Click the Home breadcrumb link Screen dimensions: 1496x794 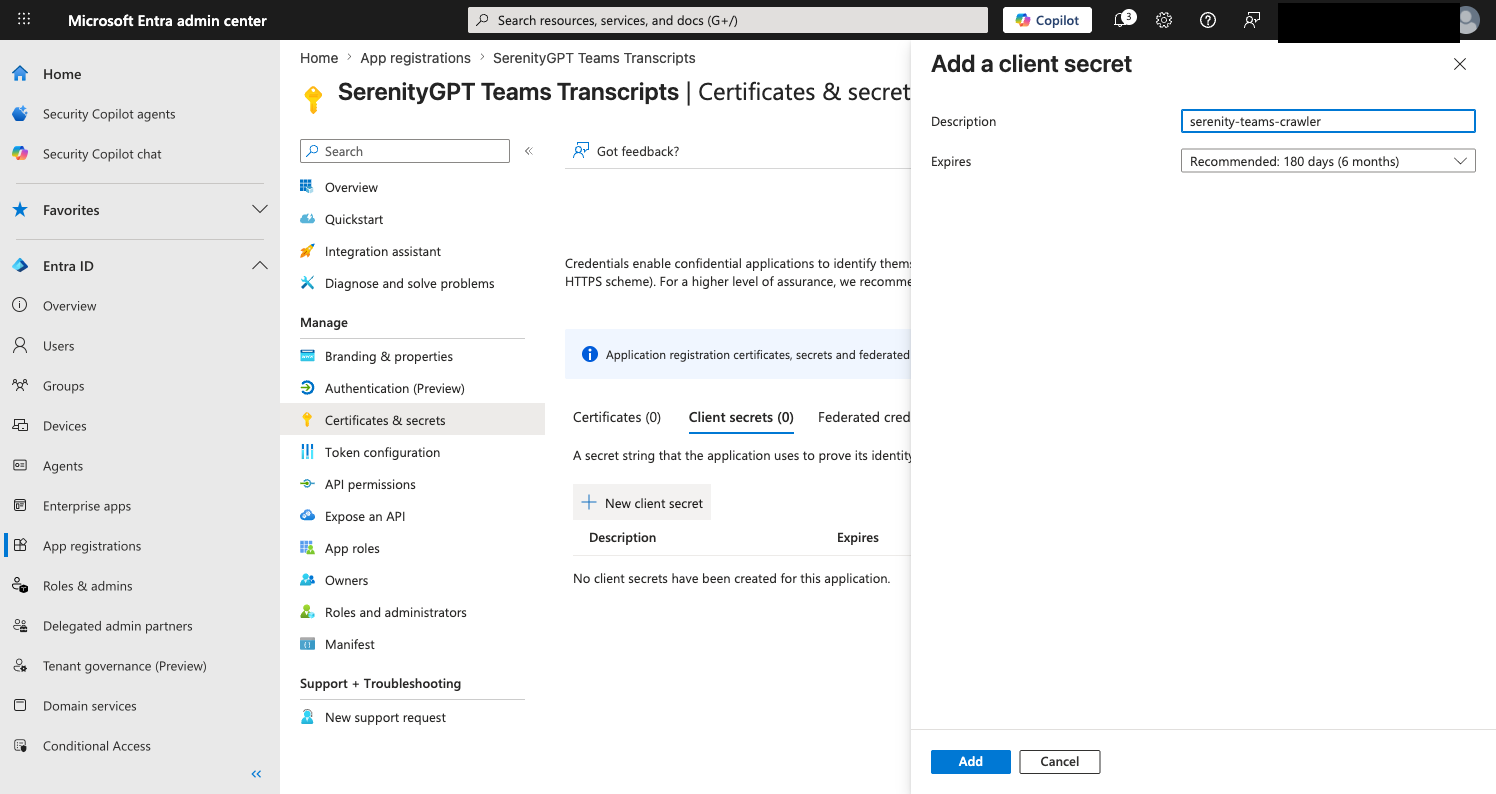(x=319, y=58)
